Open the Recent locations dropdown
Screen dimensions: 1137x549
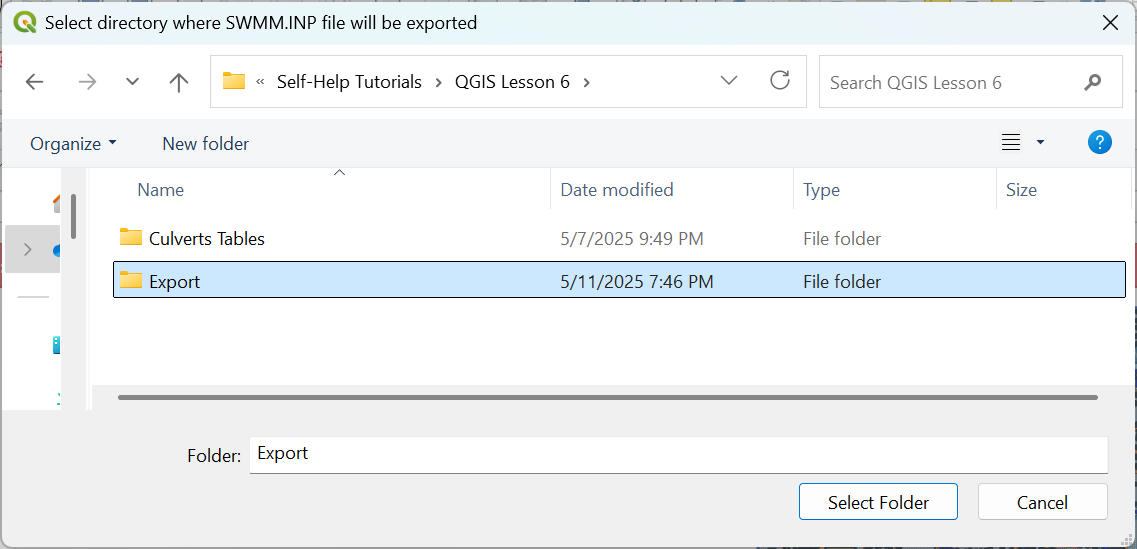[132, 82]
